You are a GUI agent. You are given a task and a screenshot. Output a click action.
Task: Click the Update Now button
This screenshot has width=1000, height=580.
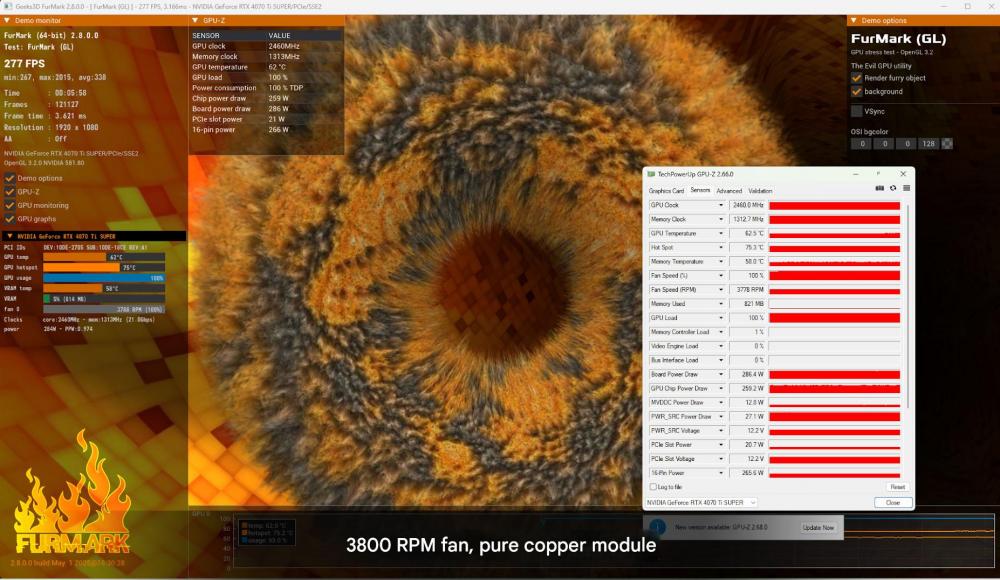click(816, 527)
